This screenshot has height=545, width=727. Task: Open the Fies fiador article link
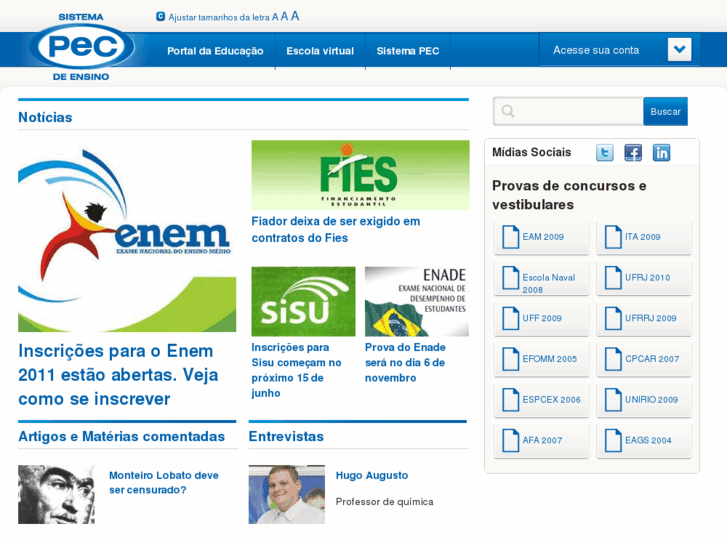click(336, 230)
